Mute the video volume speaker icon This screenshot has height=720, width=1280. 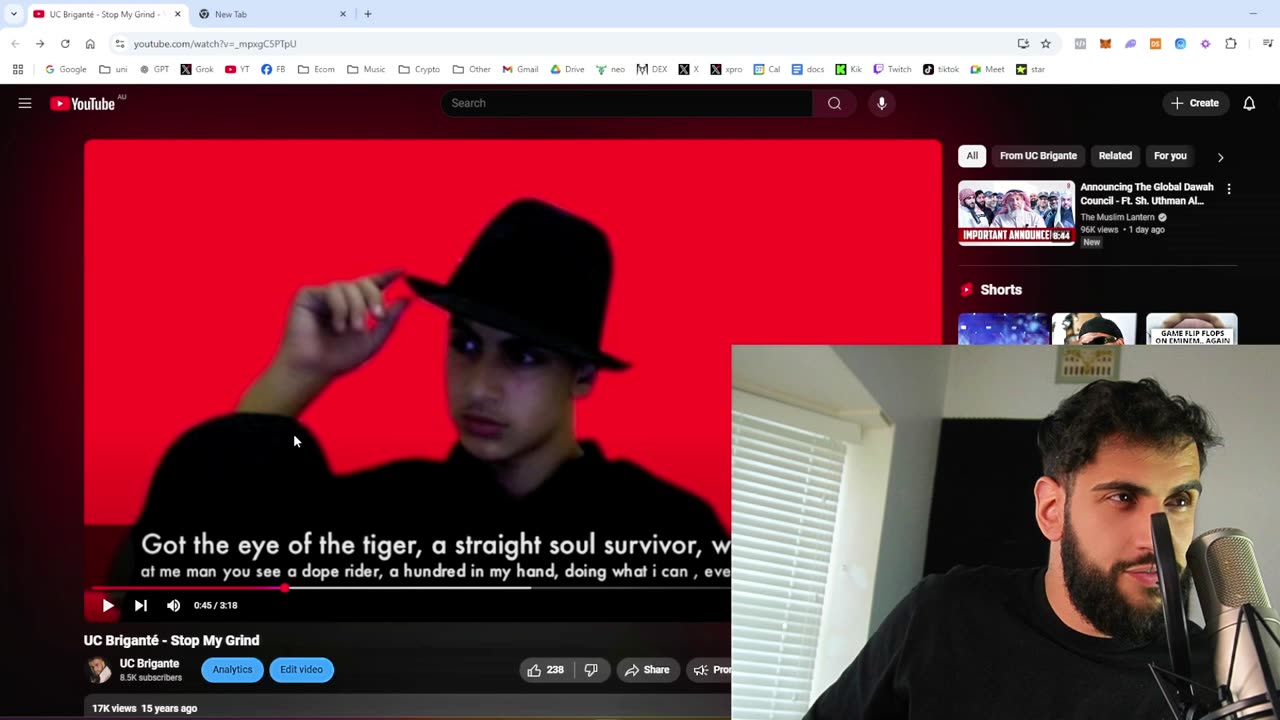[173, 605]
